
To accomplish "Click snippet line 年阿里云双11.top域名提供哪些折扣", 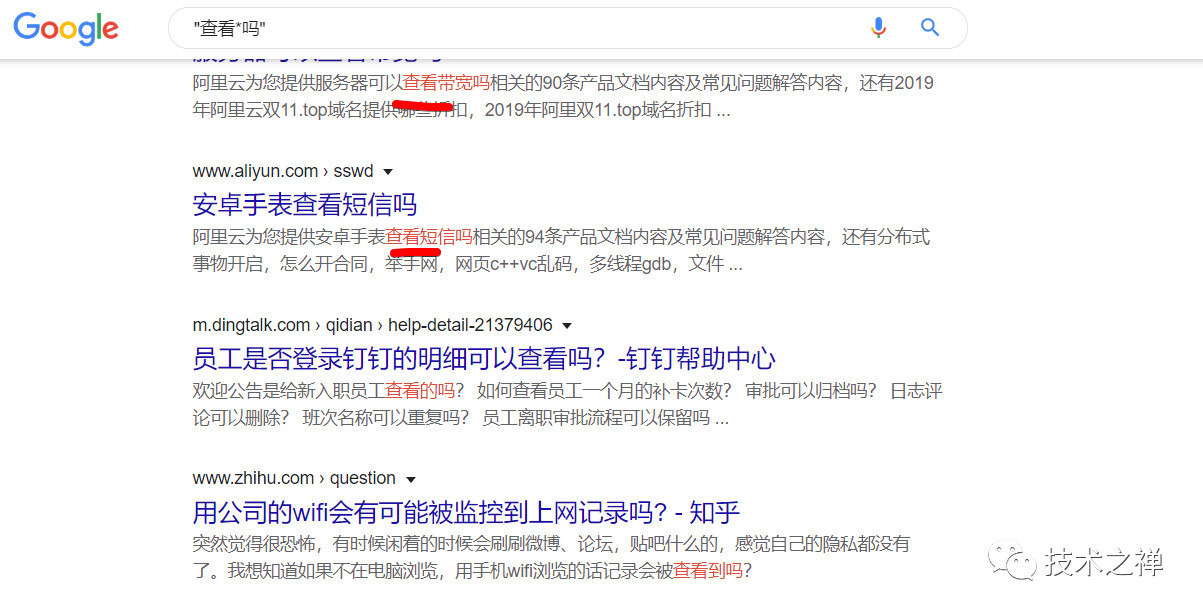I will [x=461, y=110].
